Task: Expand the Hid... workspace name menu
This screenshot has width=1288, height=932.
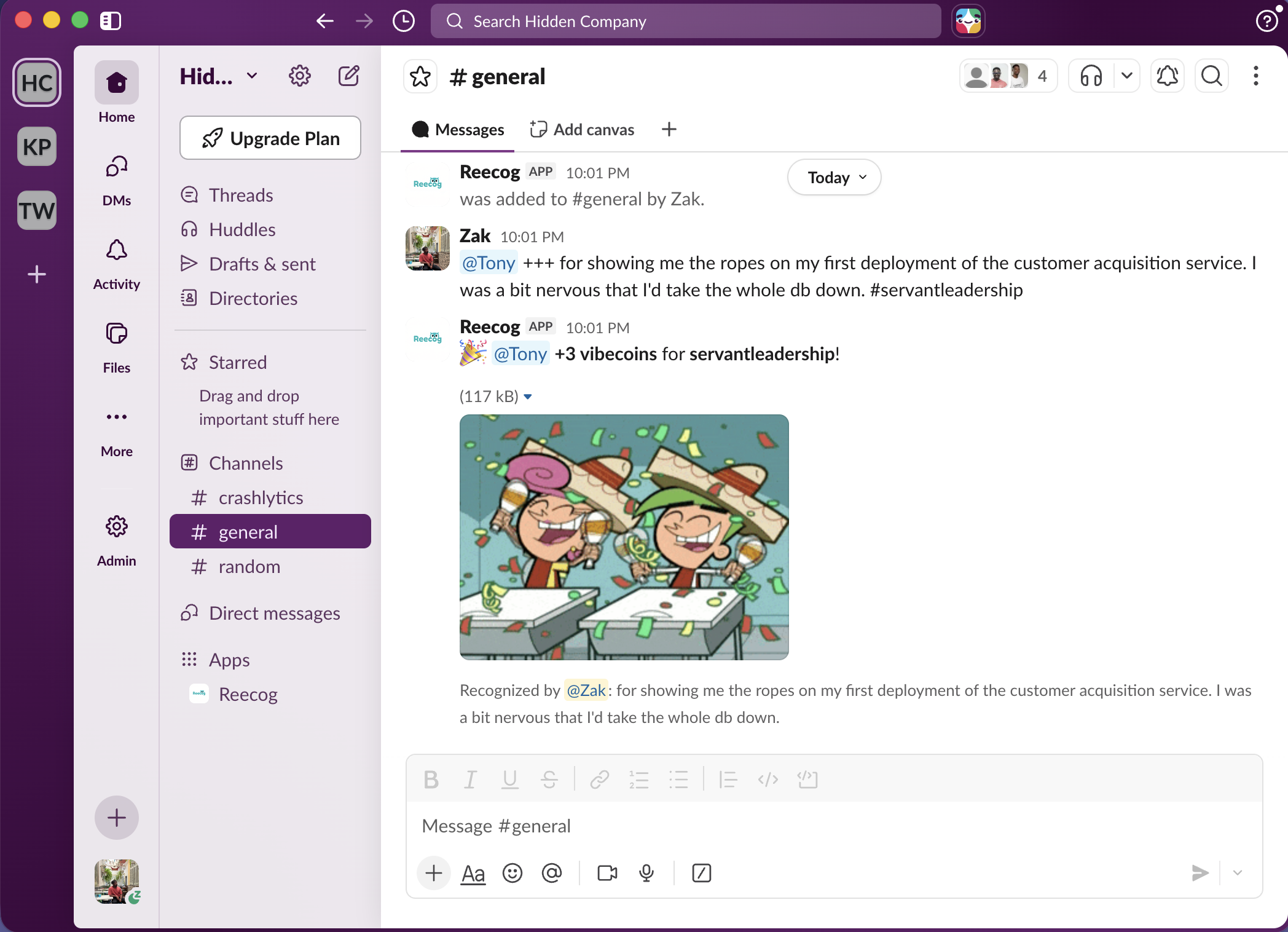Action: (x=219, y=76)
